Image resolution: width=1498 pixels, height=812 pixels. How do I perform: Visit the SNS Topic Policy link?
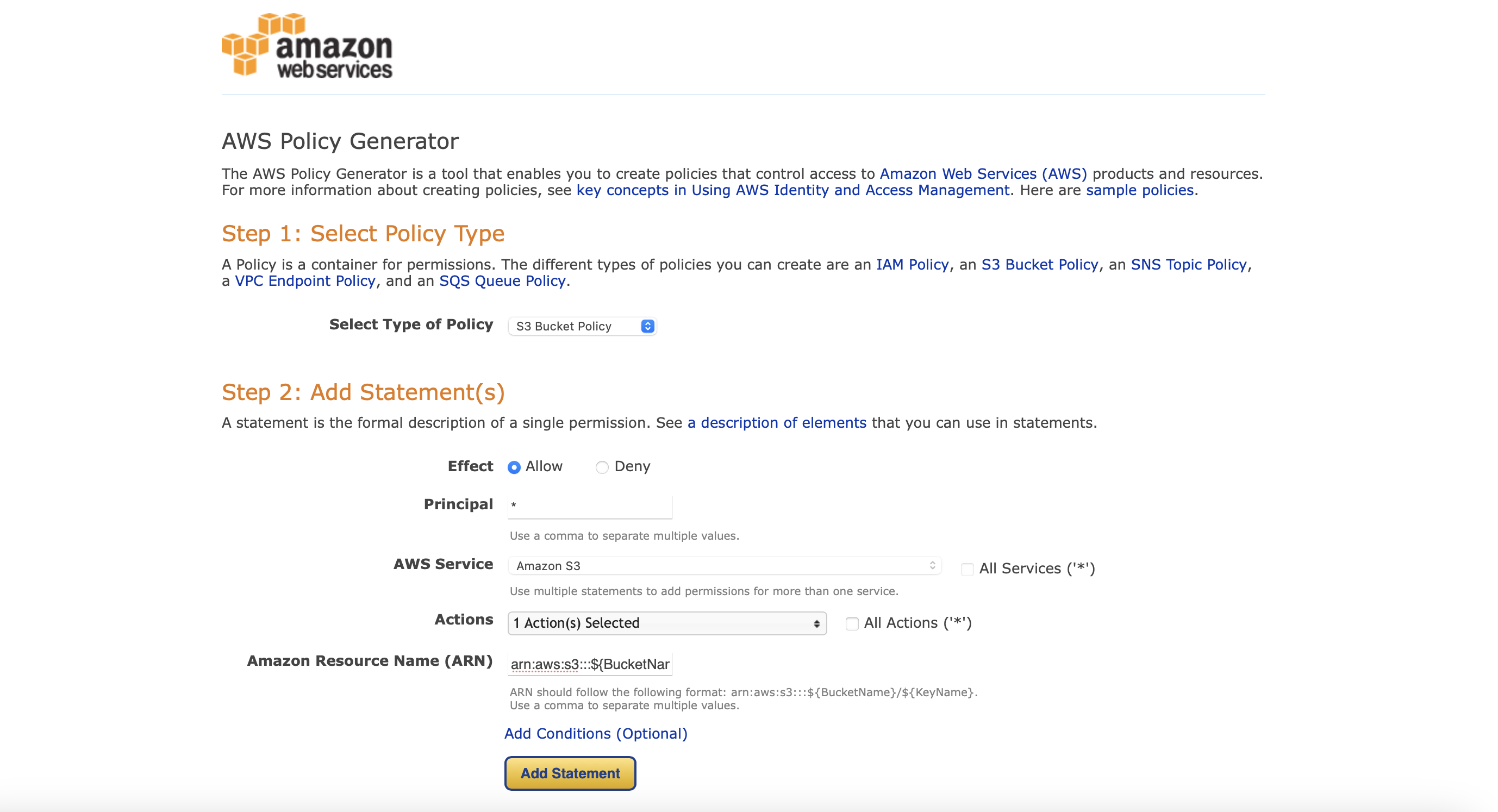1188,265
